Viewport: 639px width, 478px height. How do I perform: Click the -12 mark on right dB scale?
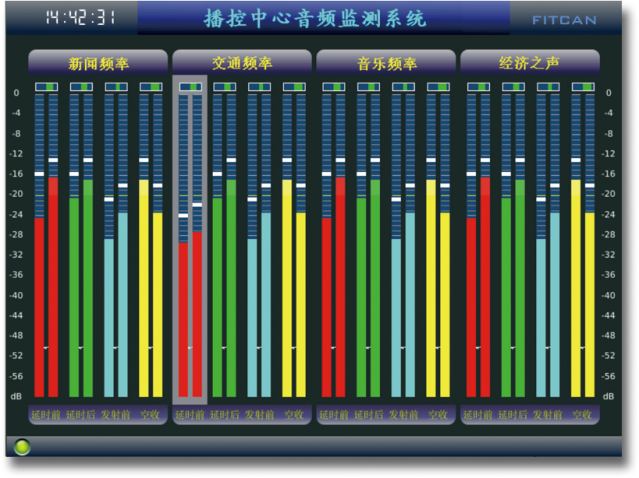point(608,154)
